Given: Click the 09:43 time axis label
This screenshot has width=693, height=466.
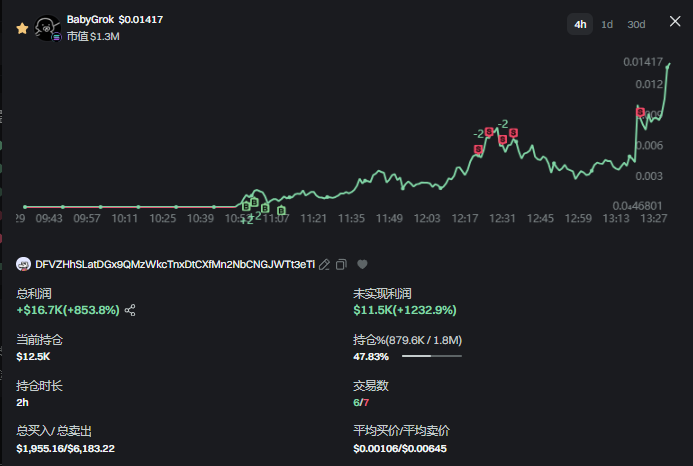Looking at the screenshot, I should click(49, 218).
